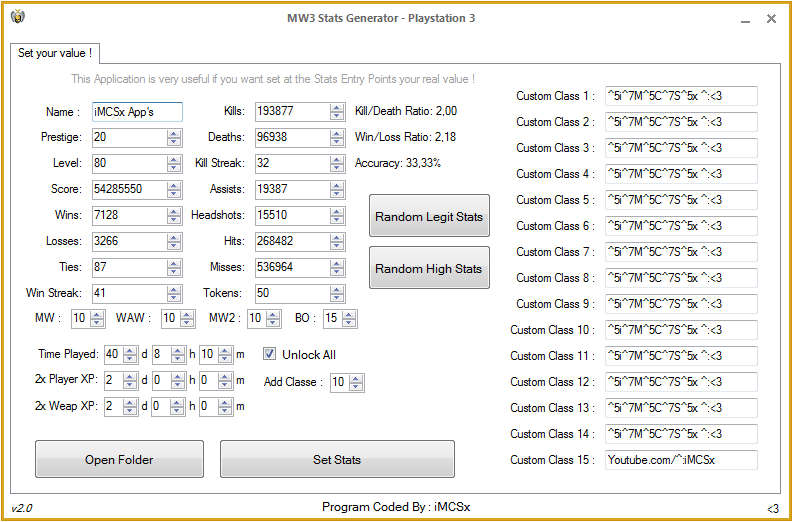Click the bee app icon in title bar
793x522 pixels.
pyautogui.click(x=18, y=17)
